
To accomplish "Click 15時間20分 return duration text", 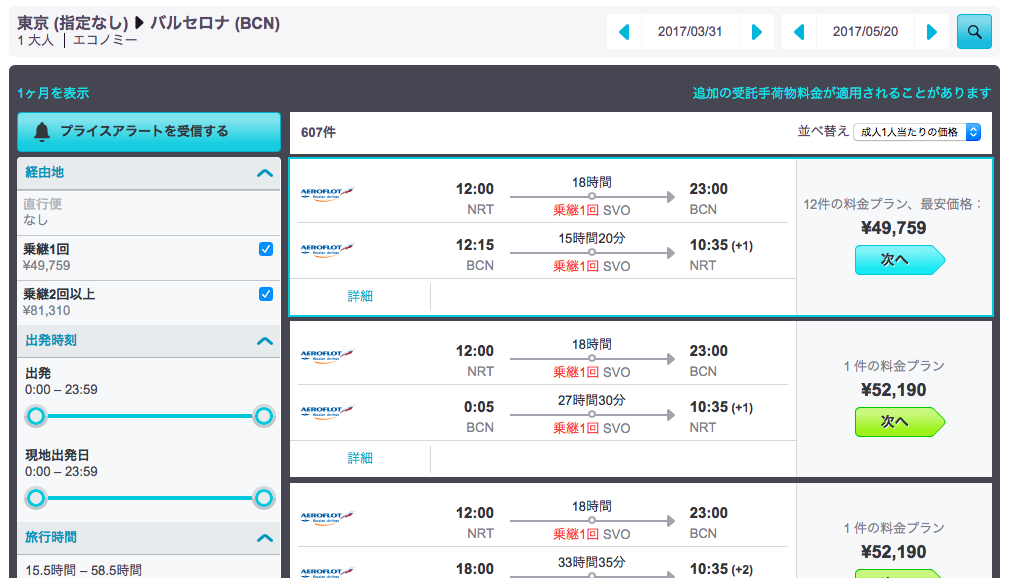I will pyautogui.click(x=592, y=238).
